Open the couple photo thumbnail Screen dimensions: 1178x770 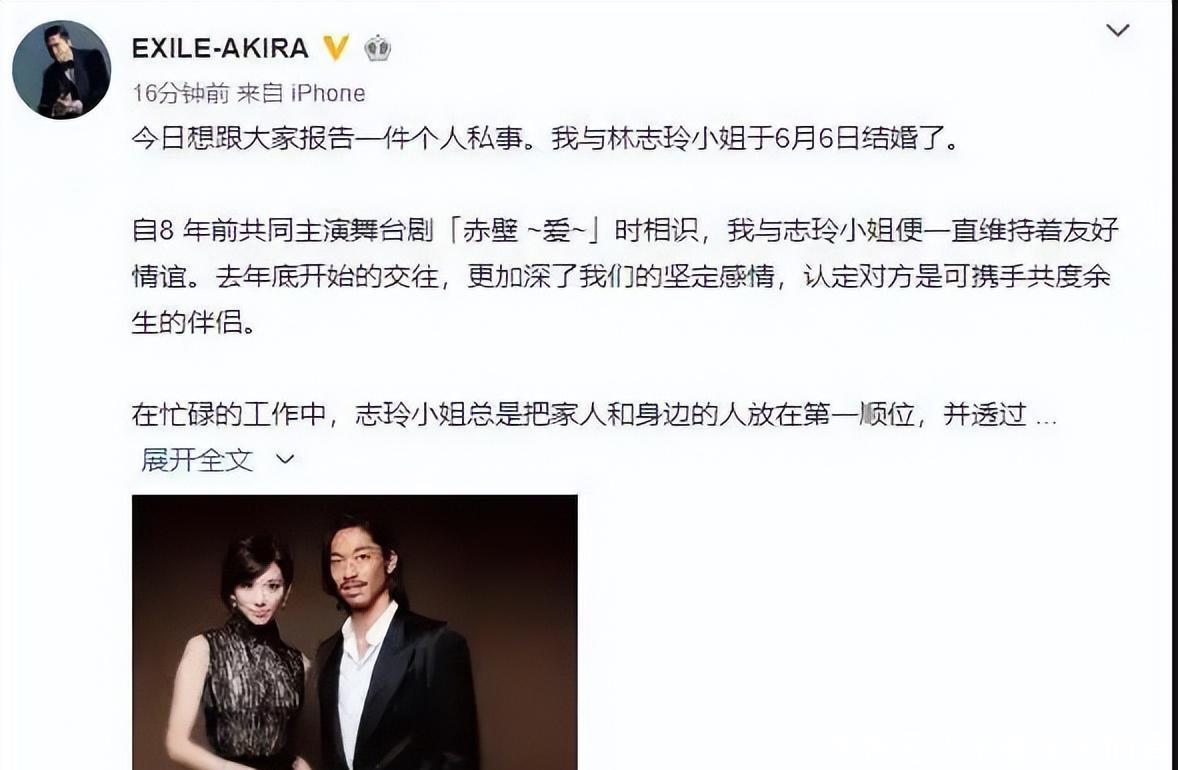pos(355,632)
